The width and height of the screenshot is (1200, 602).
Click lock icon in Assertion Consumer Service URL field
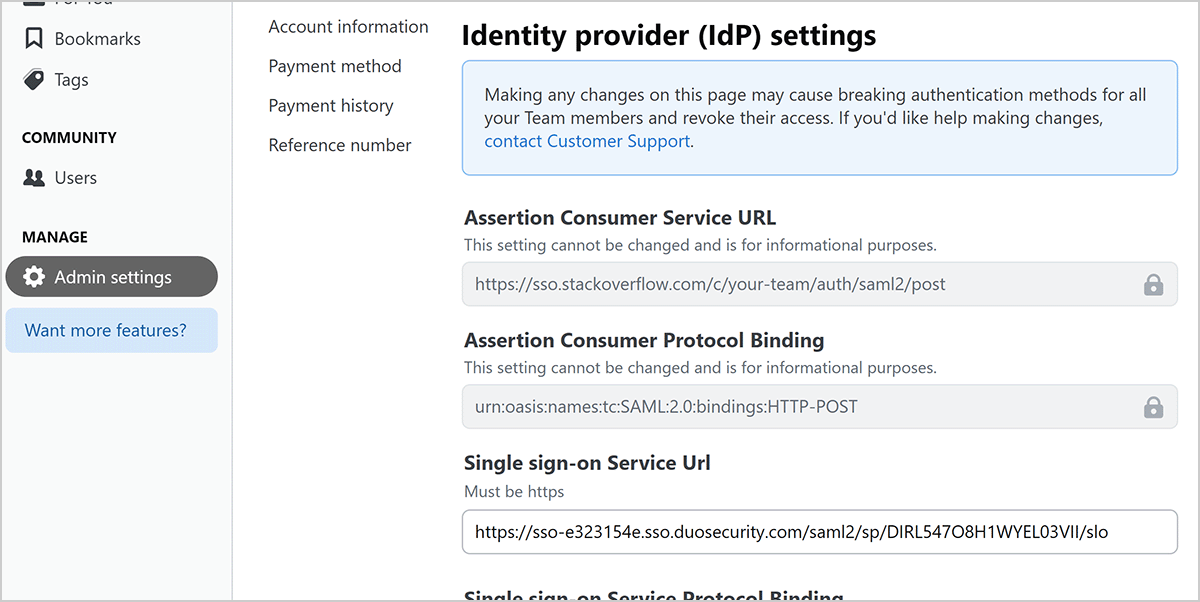(x=1153, y=285)
